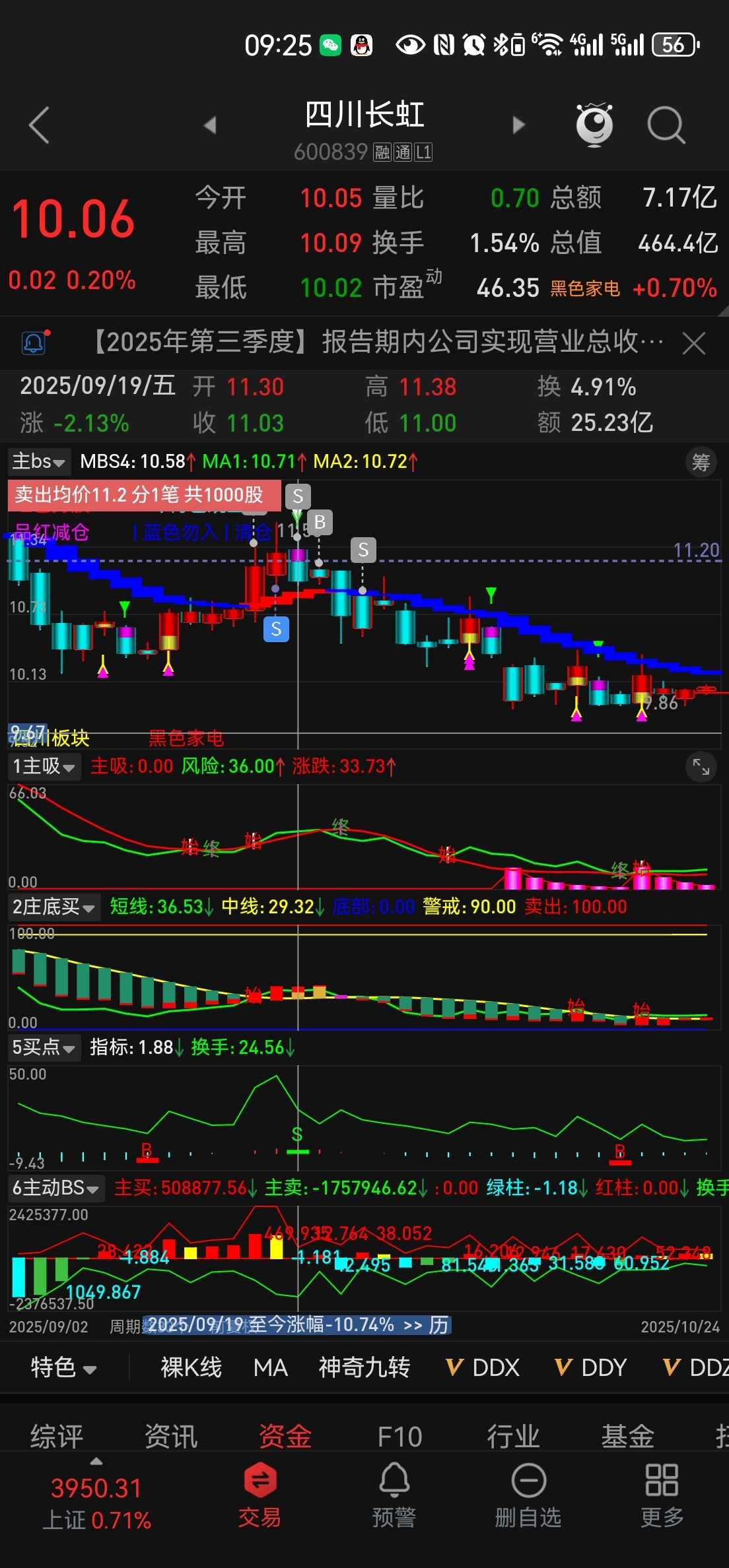The height and width of the screenshot is (1568, 729).
Task: Tap the red 黑色家电 label under chart
Action: pyautogui.click(x=186, y=738)
